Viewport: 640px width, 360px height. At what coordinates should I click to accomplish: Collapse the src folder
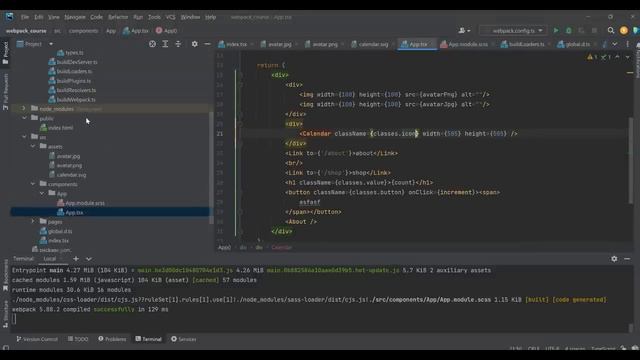click(x=24, y=137)
